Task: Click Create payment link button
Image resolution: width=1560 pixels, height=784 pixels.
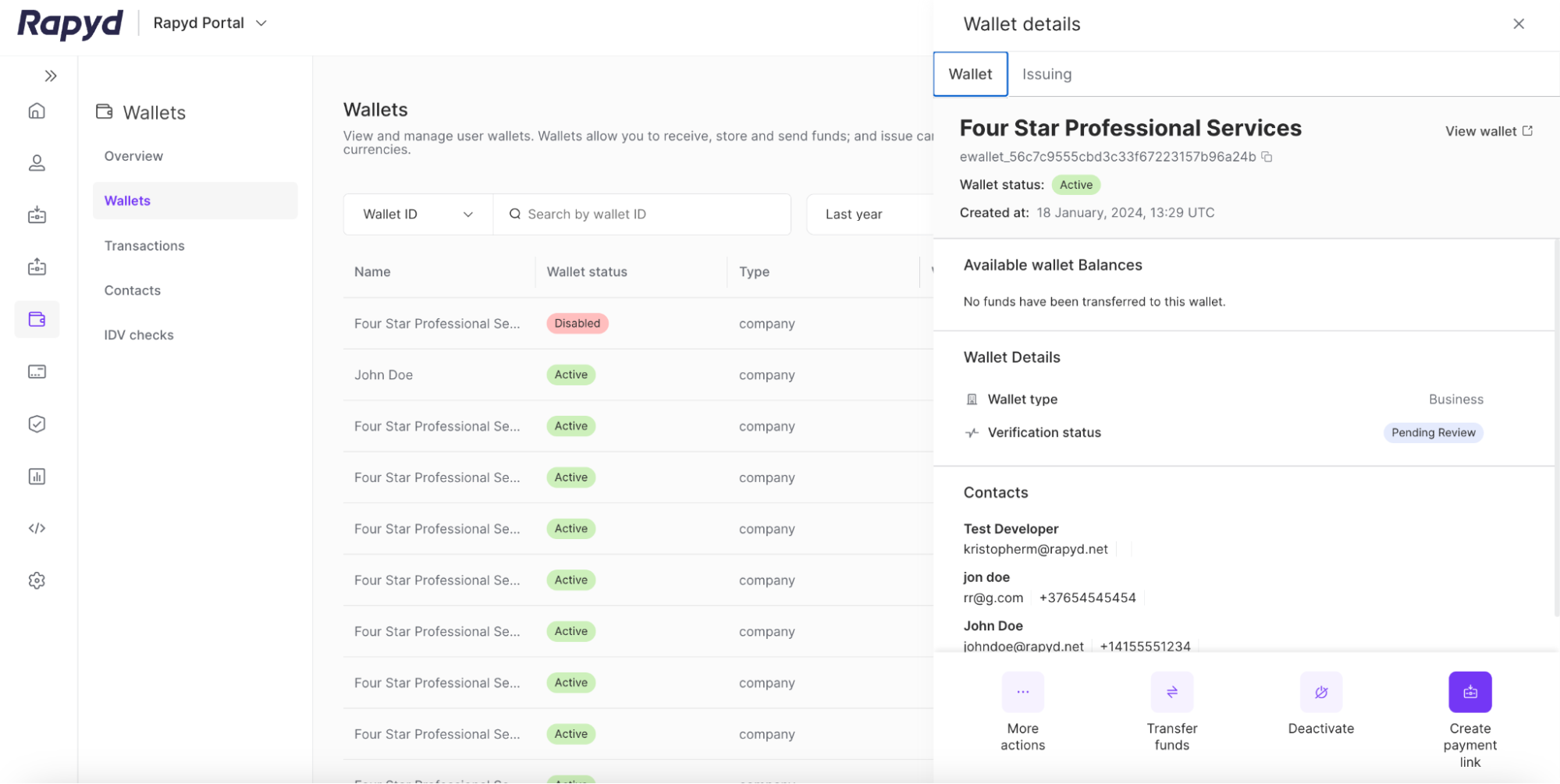Action: tap(1469, 692)
